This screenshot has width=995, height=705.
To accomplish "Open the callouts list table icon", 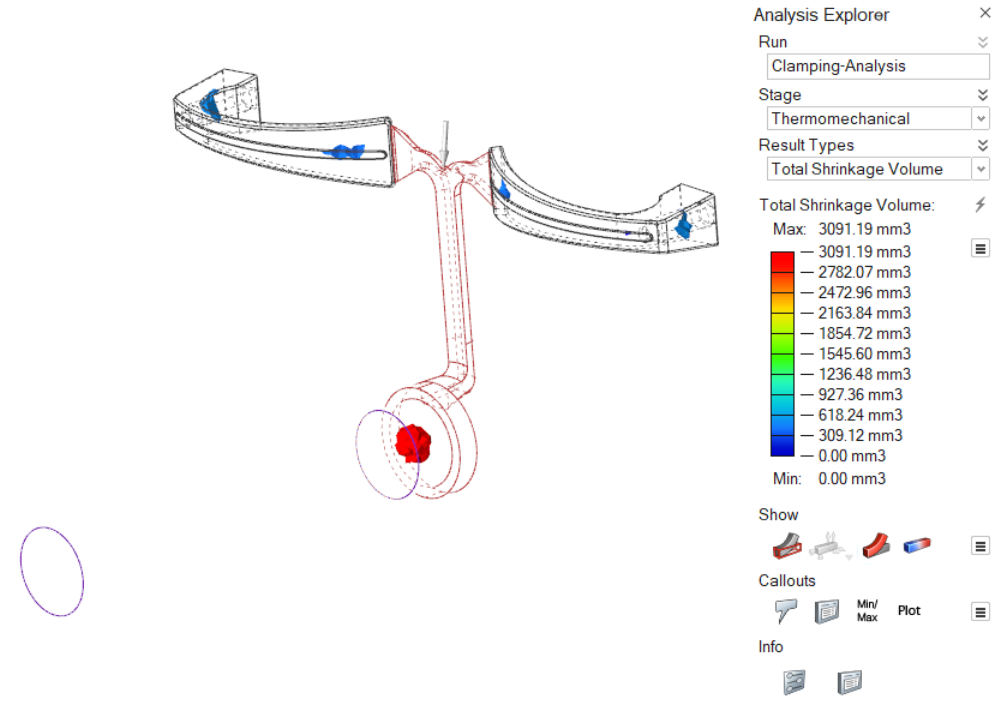I will point(826,611).
